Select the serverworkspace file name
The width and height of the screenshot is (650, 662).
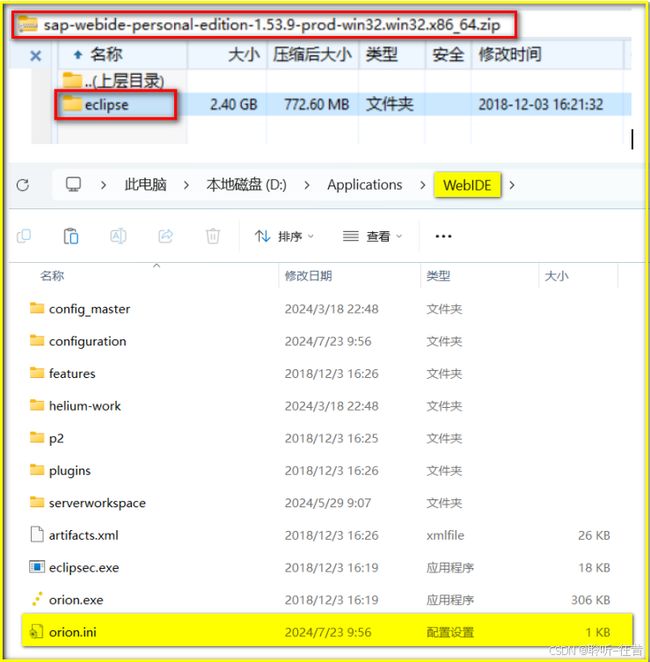pyautogui.click(x=97, y=503)
